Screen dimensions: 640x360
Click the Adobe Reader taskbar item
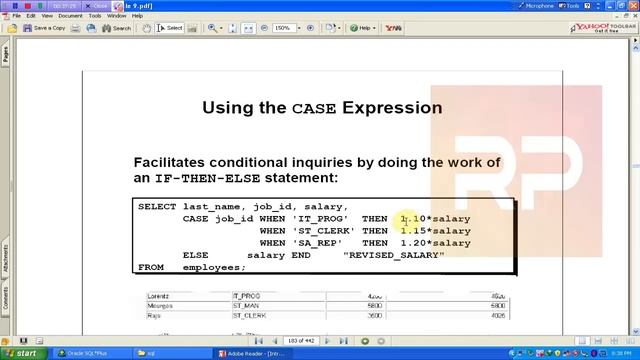pyautogui.click(x=253, y=353)
